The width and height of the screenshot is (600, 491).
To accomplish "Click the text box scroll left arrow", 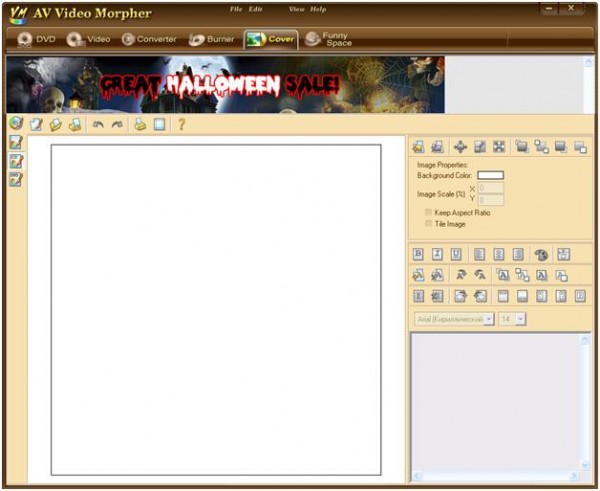I will 417,476.
